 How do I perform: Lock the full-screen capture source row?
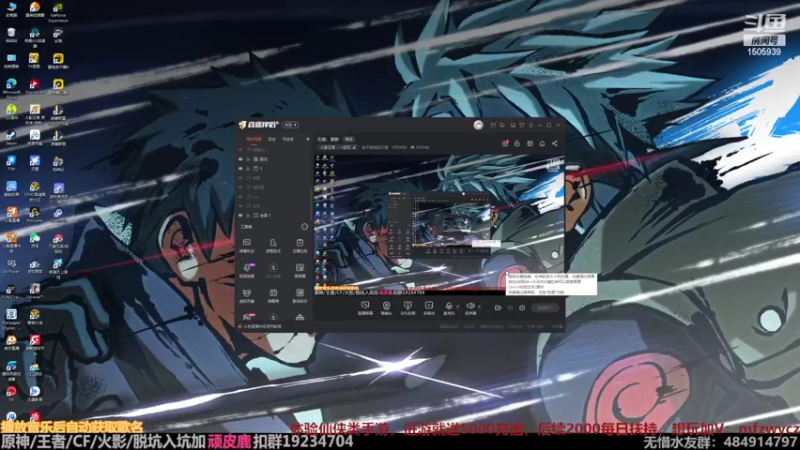click(x=248, y=215)
